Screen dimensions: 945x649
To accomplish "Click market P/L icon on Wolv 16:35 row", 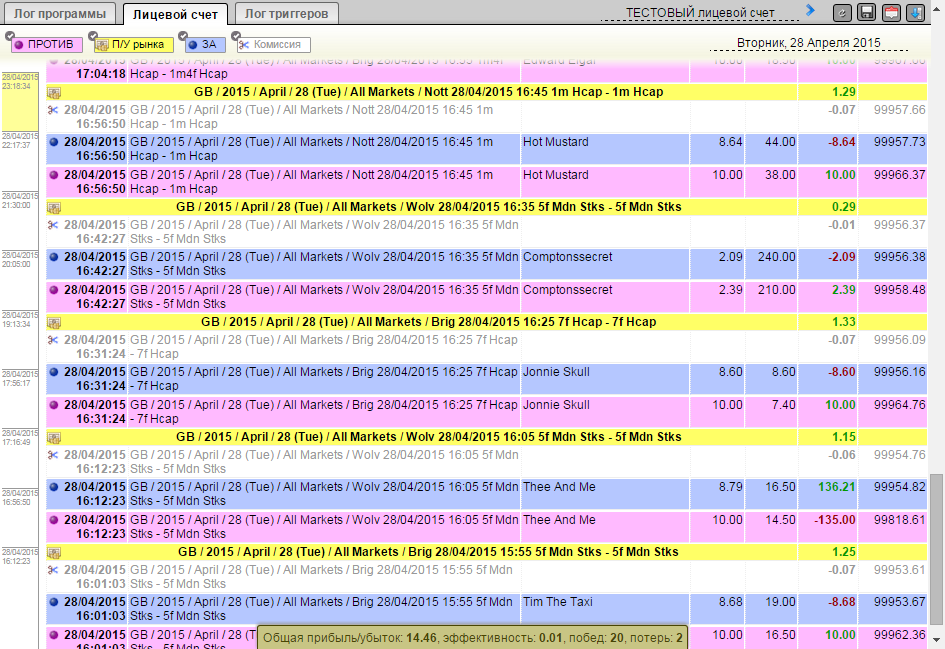I will [x=54, y=208].
